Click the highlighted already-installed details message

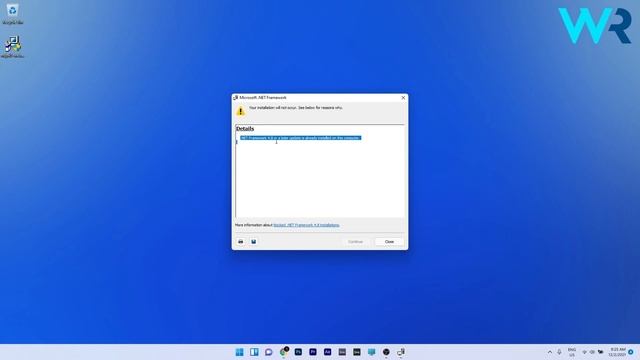(x=300, y=138)
